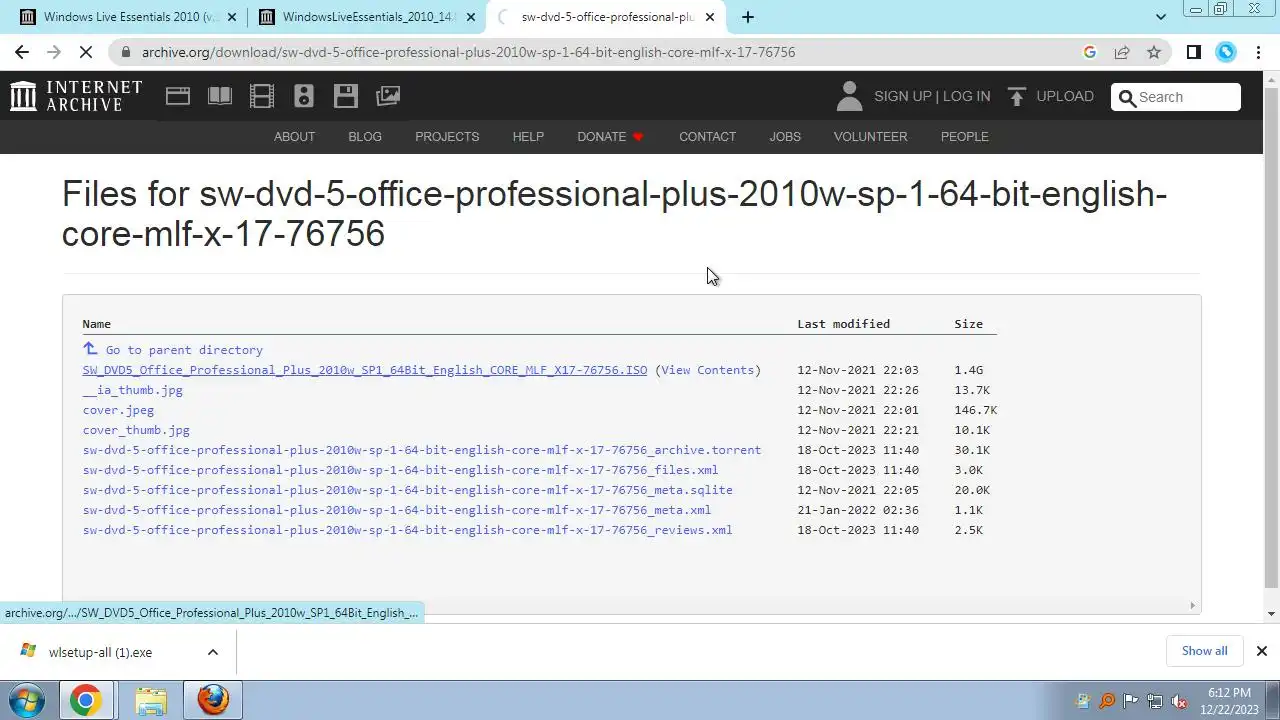This screenshot has width=1280, height=720.
Task: Open the tab search dropdown arrow
Action: [x=1160, y=17]
